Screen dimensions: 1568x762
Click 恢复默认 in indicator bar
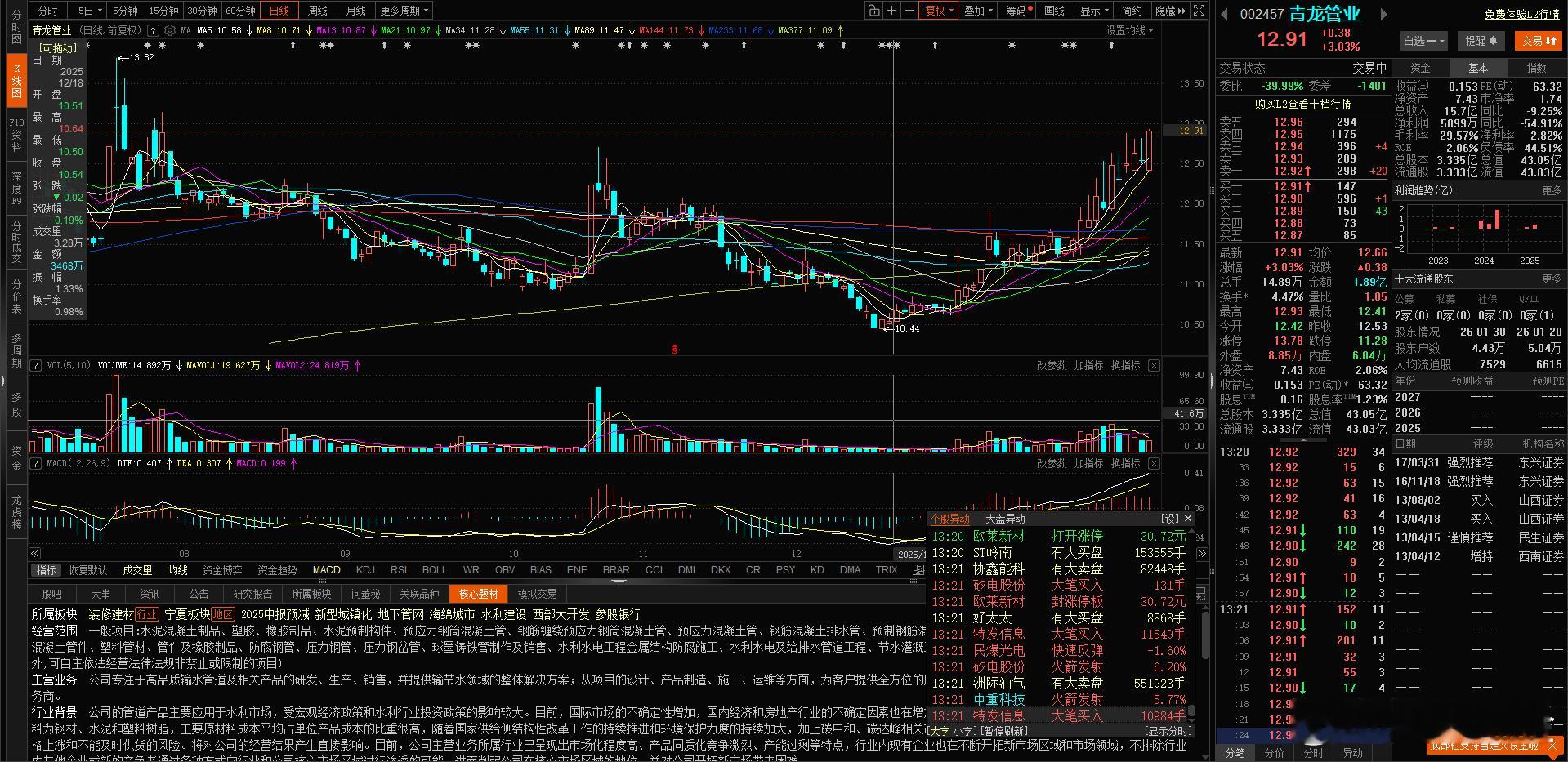(x=87, y=570)
